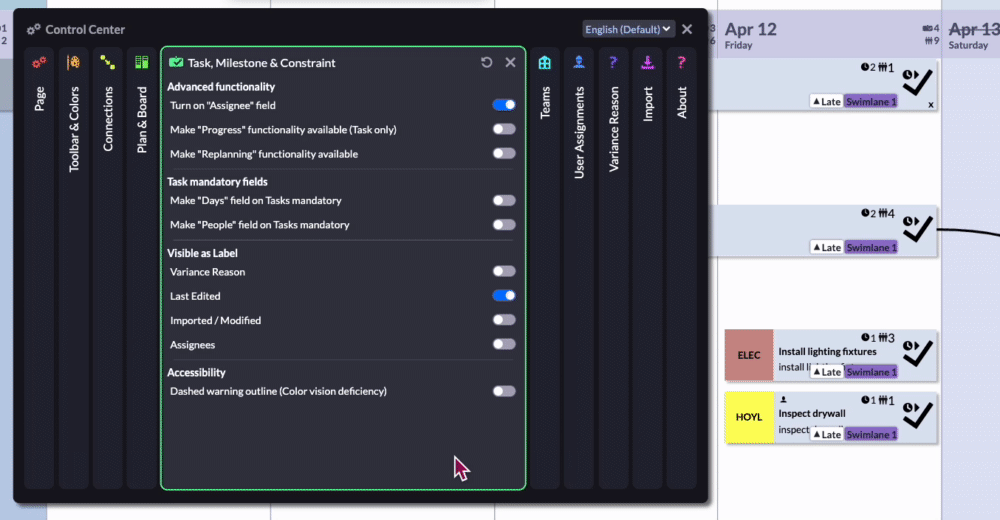This screenshot has width=1000, height=520.
Task: Select the Apr 13 Saturday column header
Action: click(x=971, y=36)
